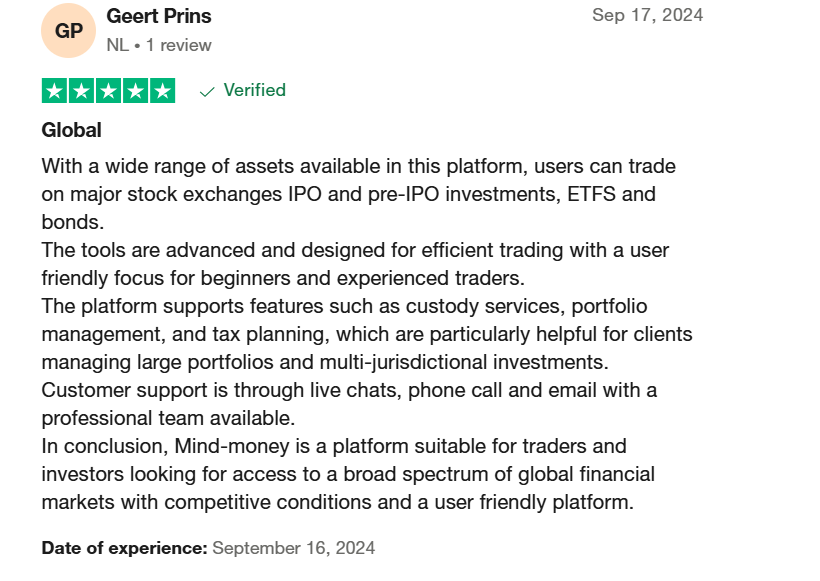Viewport: 820px width, 581px height.
Task: Click the third green rating star
Action: [108, 91]
